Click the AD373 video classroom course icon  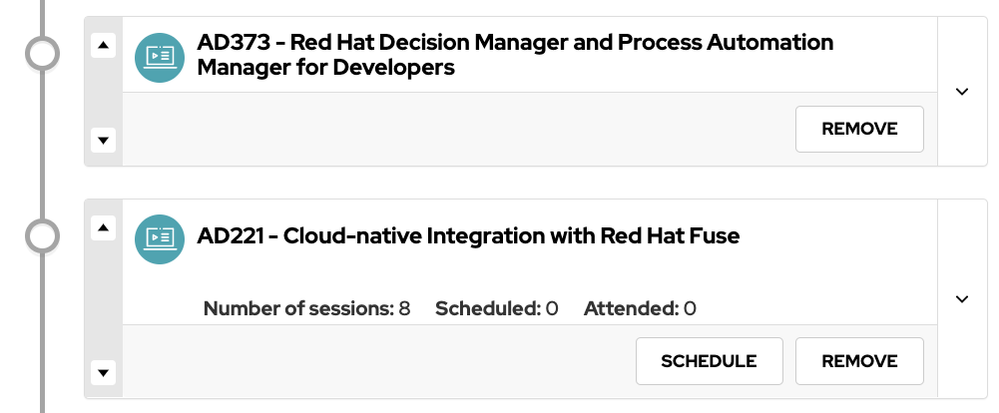(159, 55)
